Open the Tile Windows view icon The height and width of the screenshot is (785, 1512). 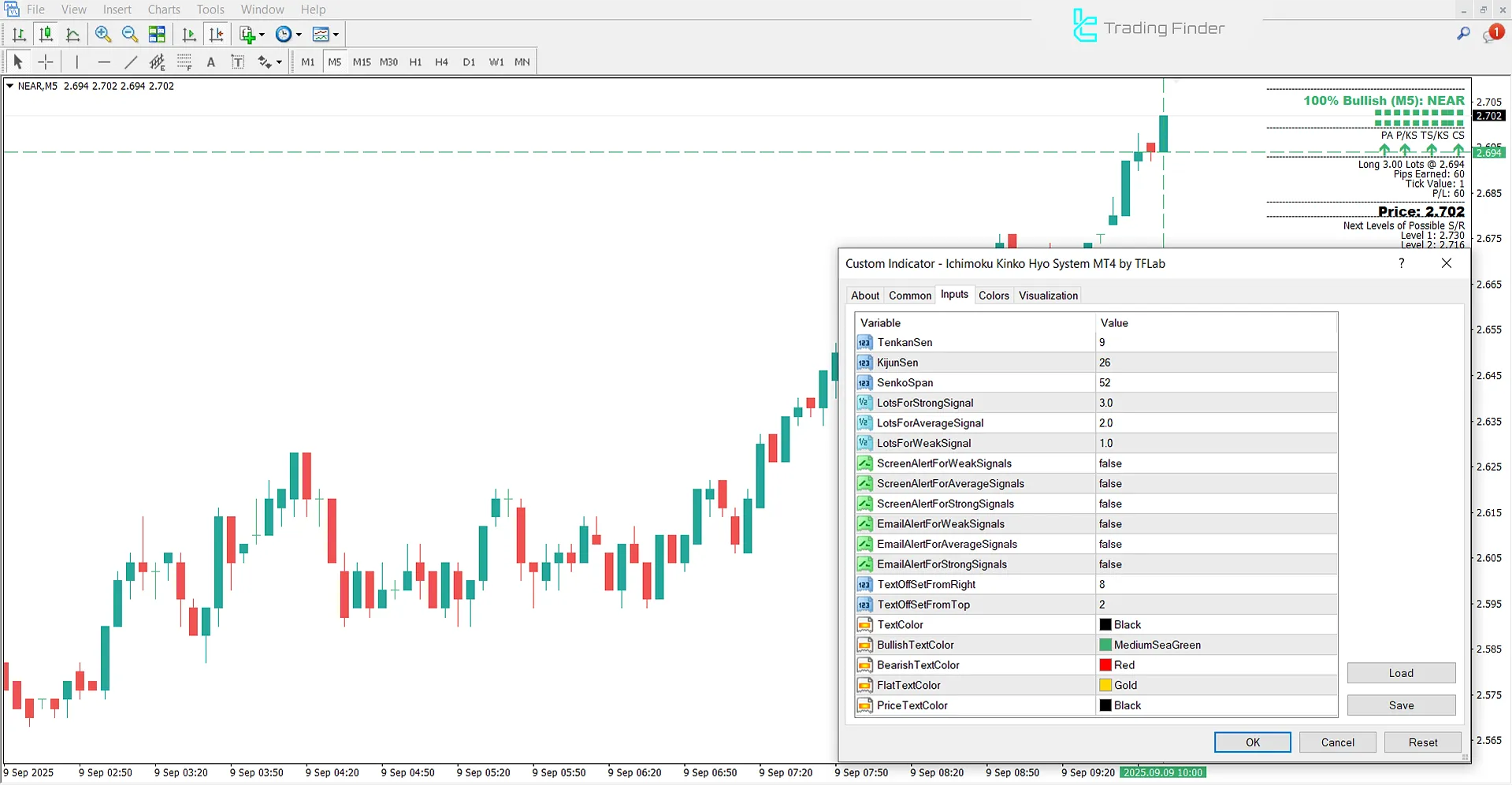click(157, 34)
